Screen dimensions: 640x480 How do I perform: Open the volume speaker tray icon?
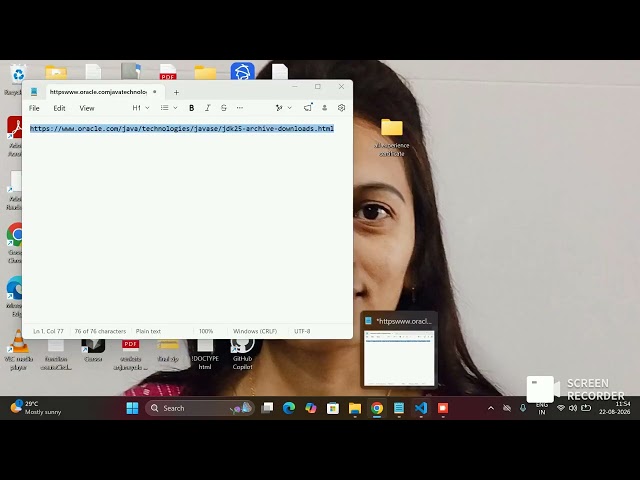click(573, 408)
